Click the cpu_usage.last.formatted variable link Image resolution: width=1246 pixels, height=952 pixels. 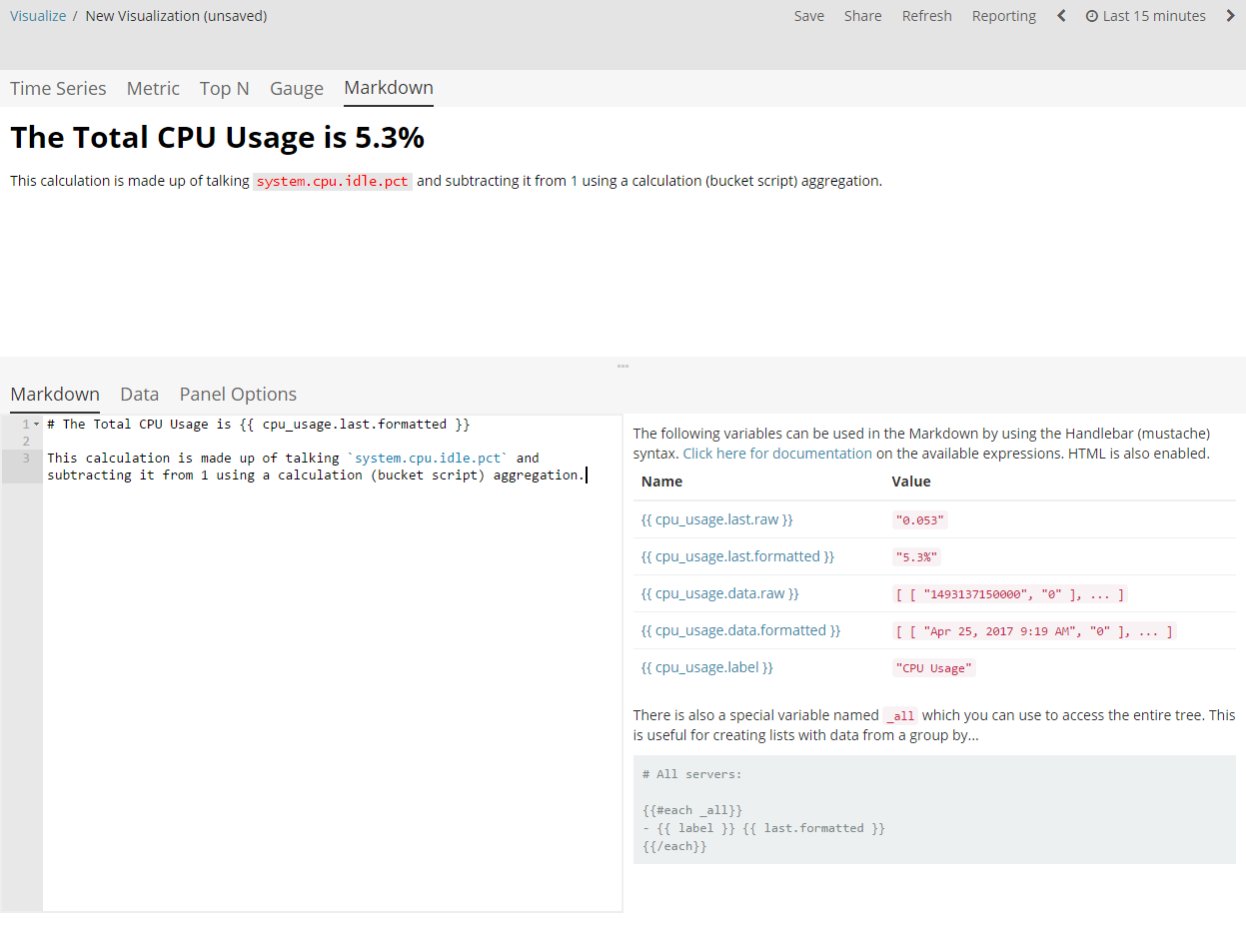[x=738, y=555]
